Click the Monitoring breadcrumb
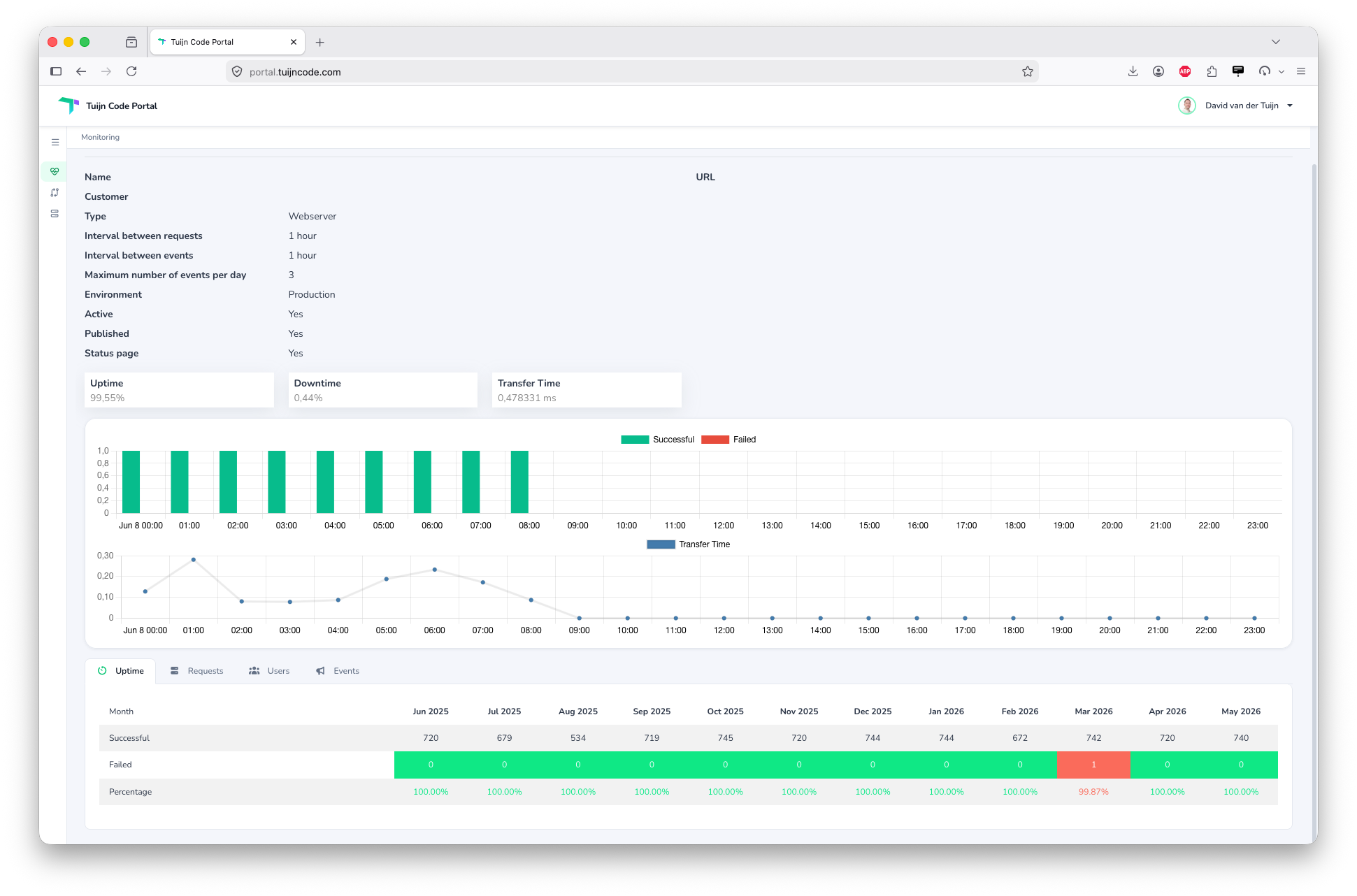The width and height of the screenshot is (1357, 896). coord(100,137)
